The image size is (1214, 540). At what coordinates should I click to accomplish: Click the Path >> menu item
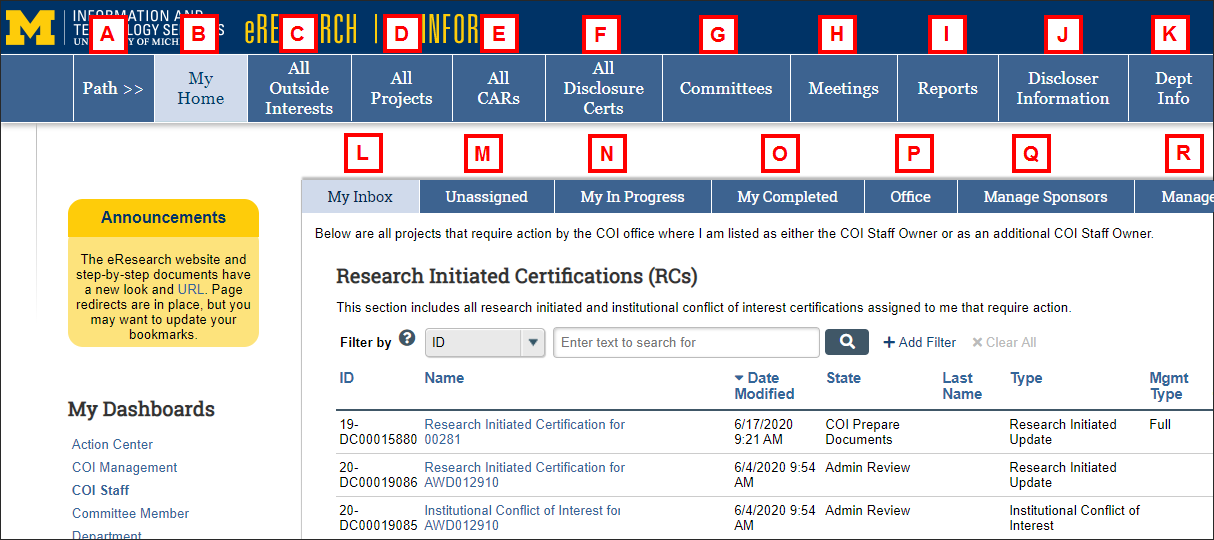(x=113, y=88)
